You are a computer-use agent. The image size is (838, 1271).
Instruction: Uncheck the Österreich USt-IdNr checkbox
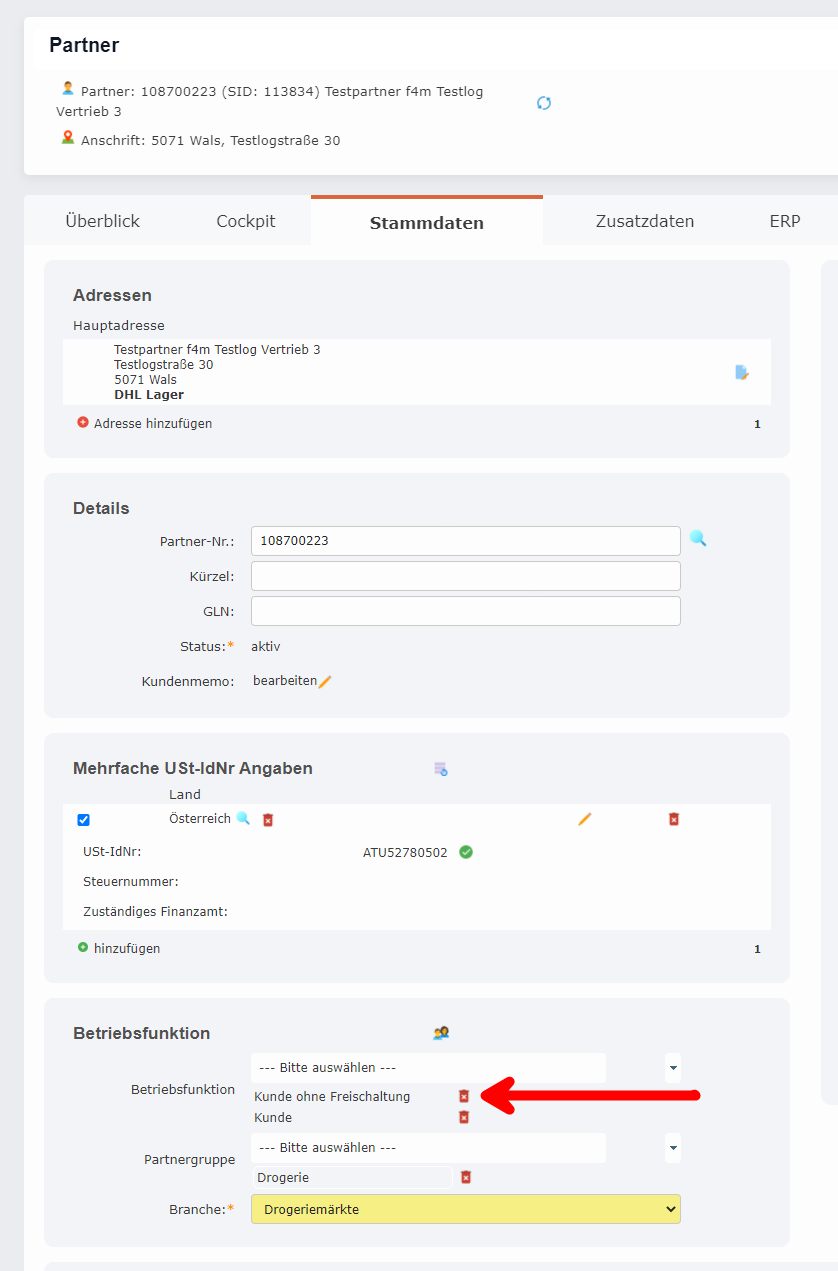click(83, 818)
